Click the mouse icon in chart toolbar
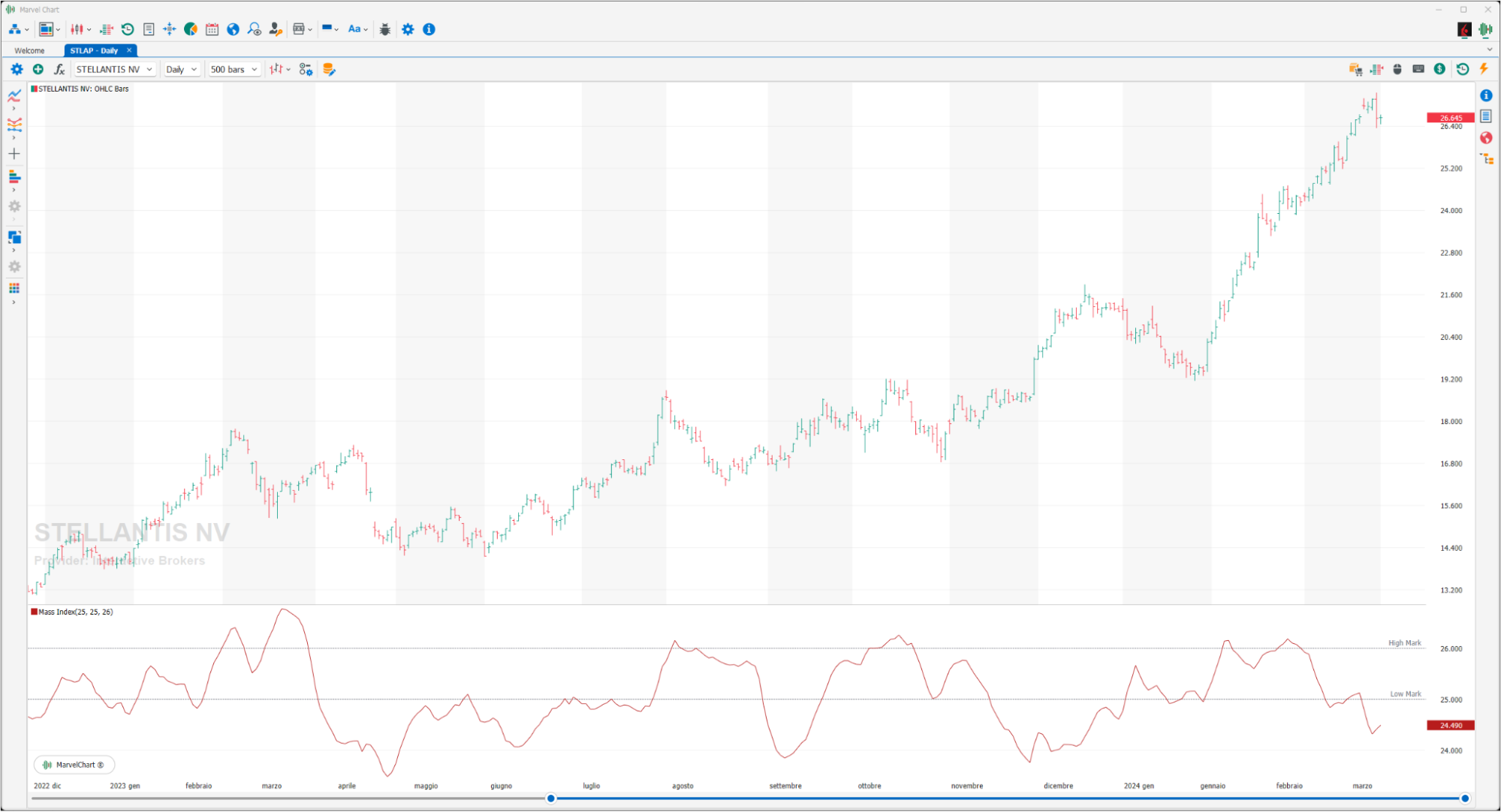This screenshot has width=1501, height=812. (1397, 69)
